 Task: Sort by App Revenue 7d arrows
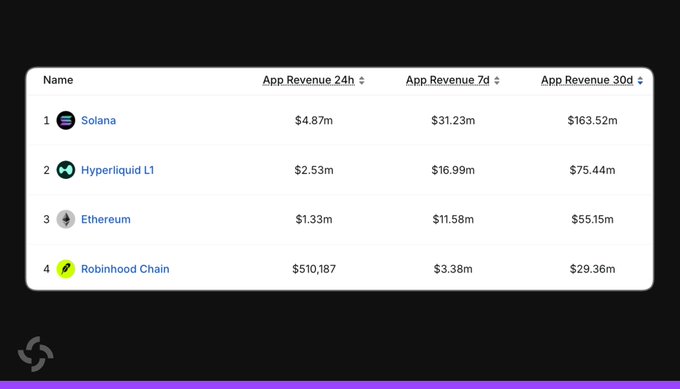point(497,81)
